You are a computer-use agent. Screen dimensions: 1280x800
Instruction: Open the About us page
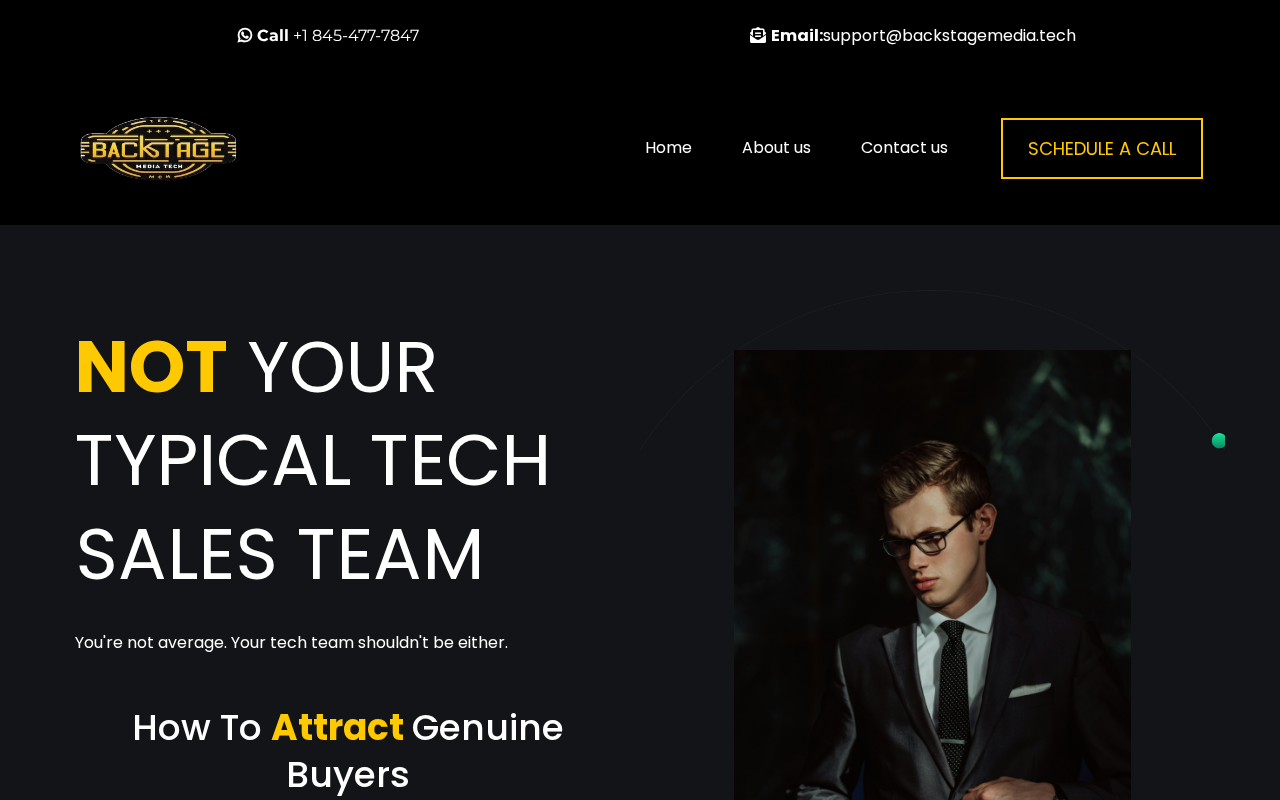click(776, 148)
